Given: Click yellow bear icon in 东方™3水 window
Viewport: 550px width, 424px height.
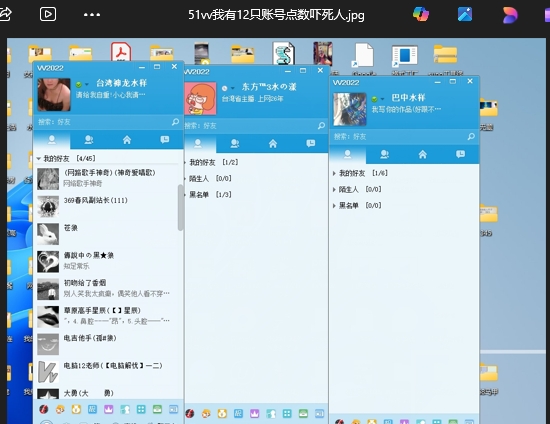Looking at the screenshot, I should (x=222, y=414).
